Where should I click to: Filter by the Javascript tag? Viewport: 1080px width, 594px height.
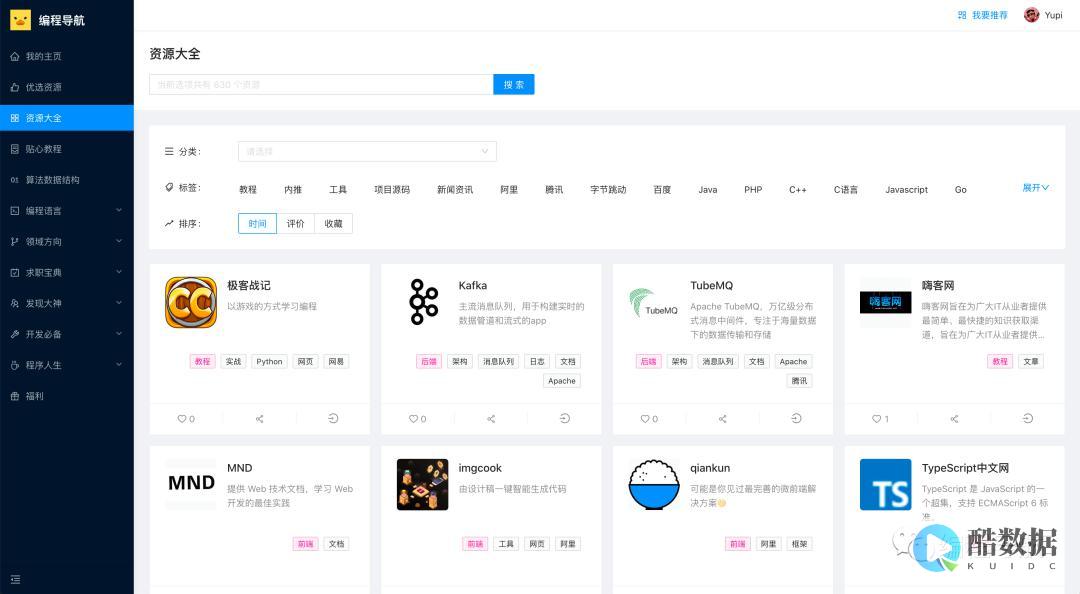pyautogui.click(x=906, y=190)
